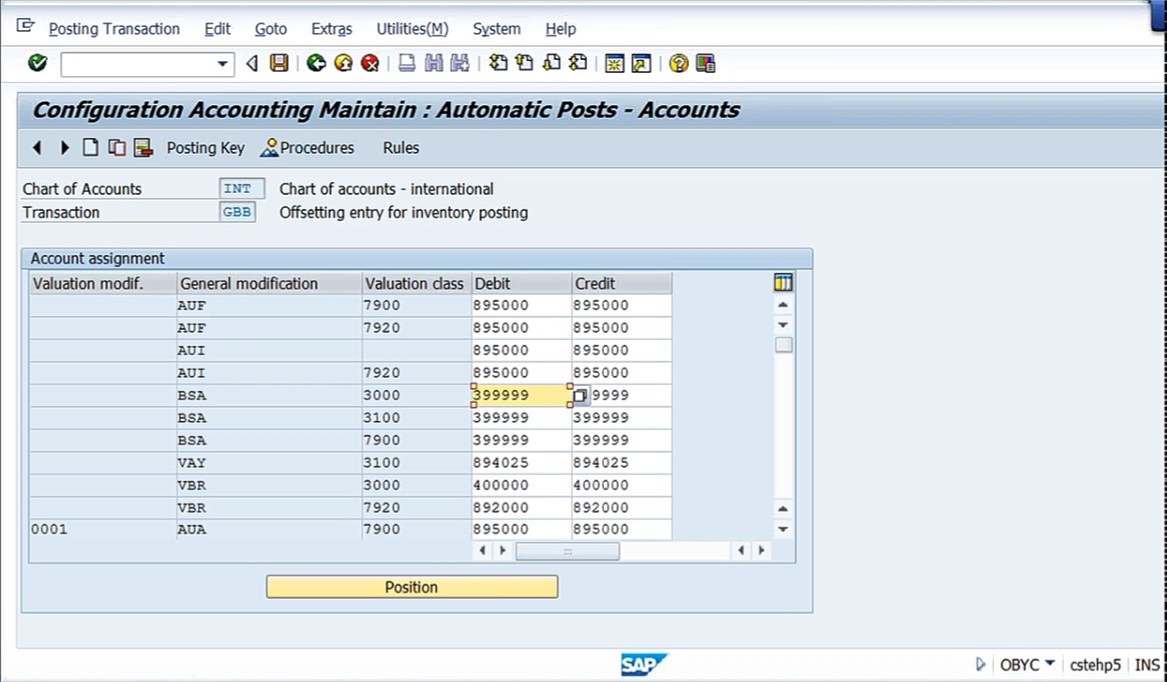Click the Valuation class column header

(x=416, y=283)
